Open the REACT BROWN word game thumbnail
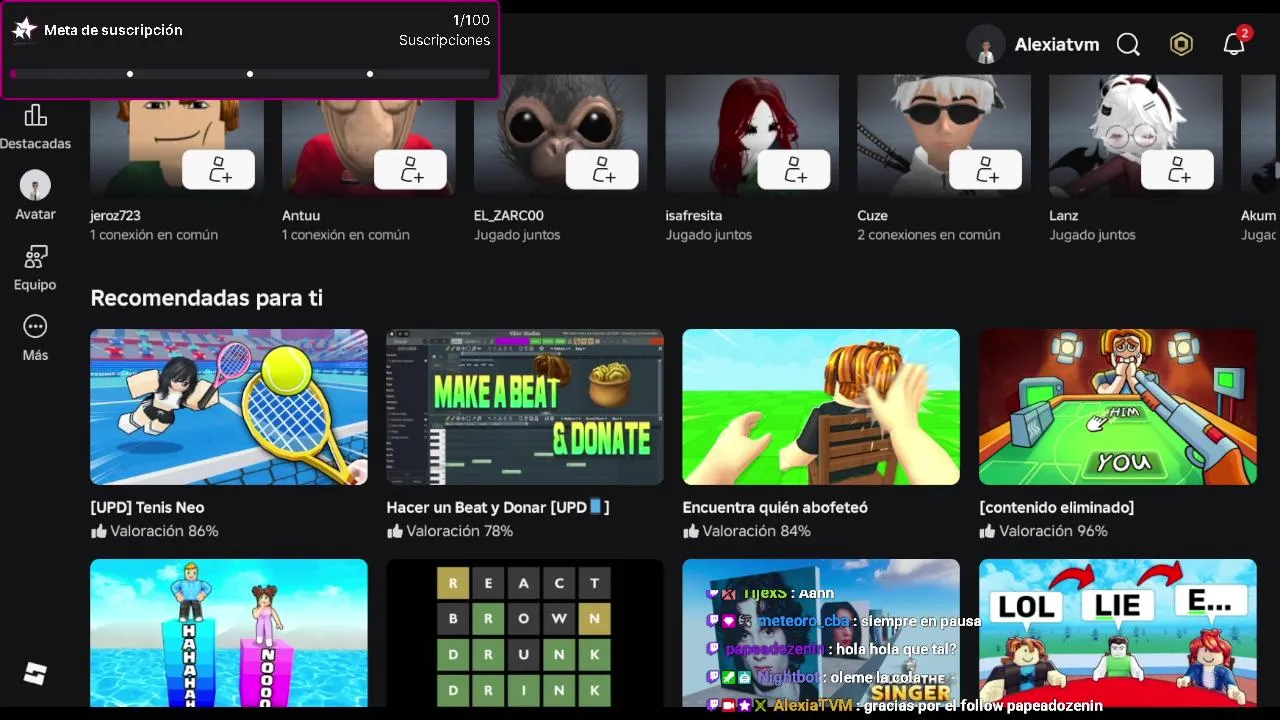The height and width of the screenshot is (720, 1280). [525, 633]
